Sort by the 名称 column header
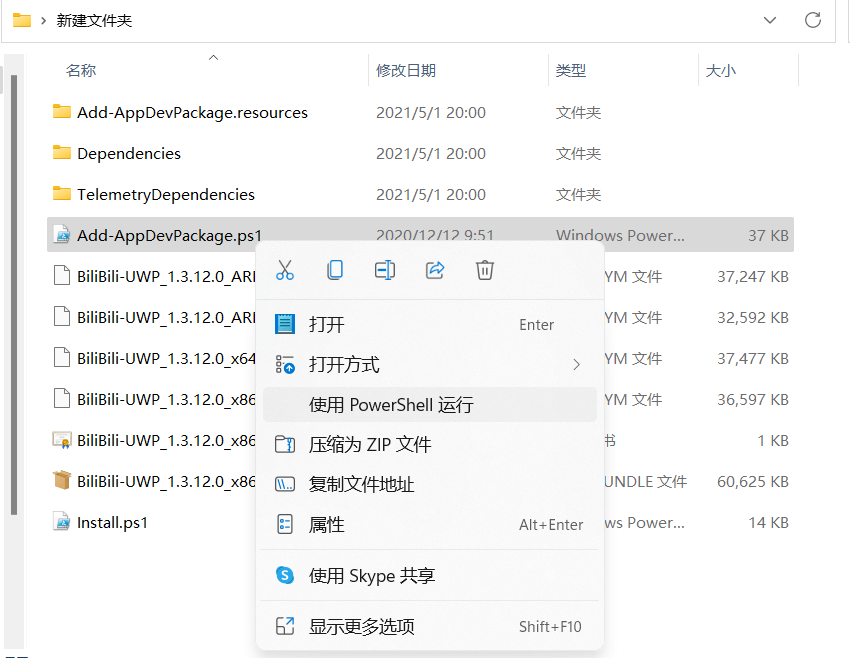Image resolution: width=850 pixels, height=658 pixels. (81, 70)
